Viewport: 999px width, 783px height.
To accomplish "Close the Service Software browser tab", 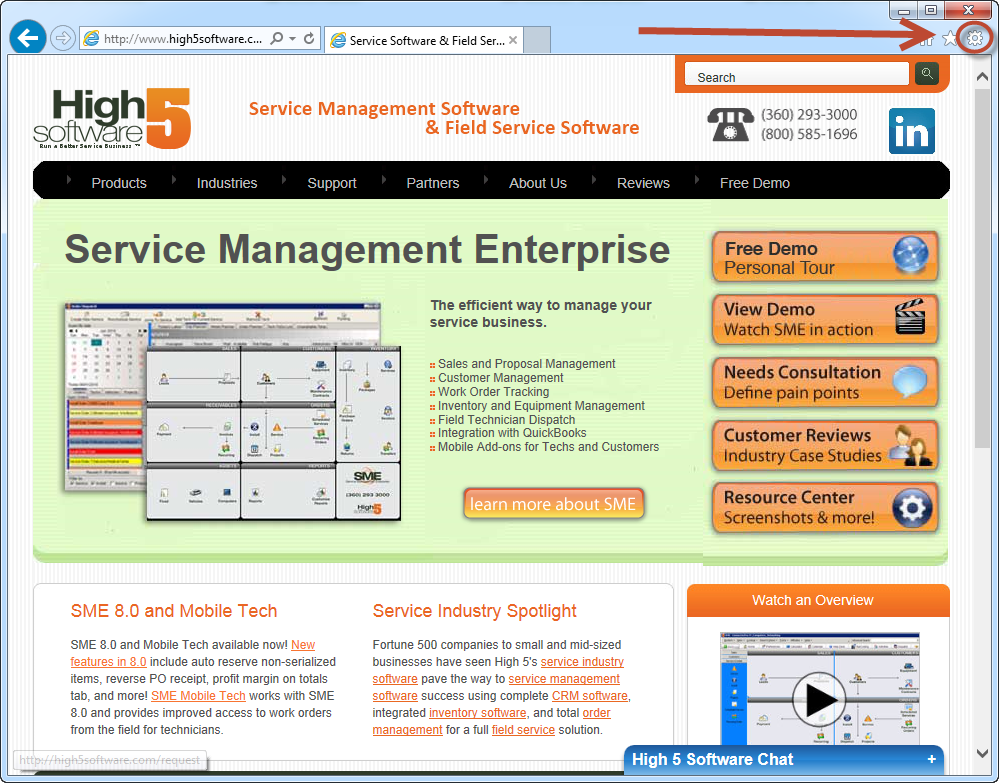I will click(x=513, y=40).
